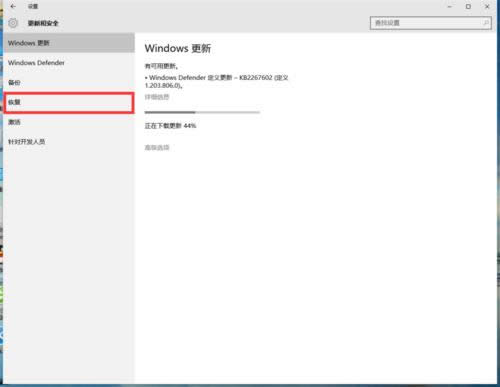Click the 更新和安全 header title
Viewport: 500px width, 387px height.
point(43,23)
